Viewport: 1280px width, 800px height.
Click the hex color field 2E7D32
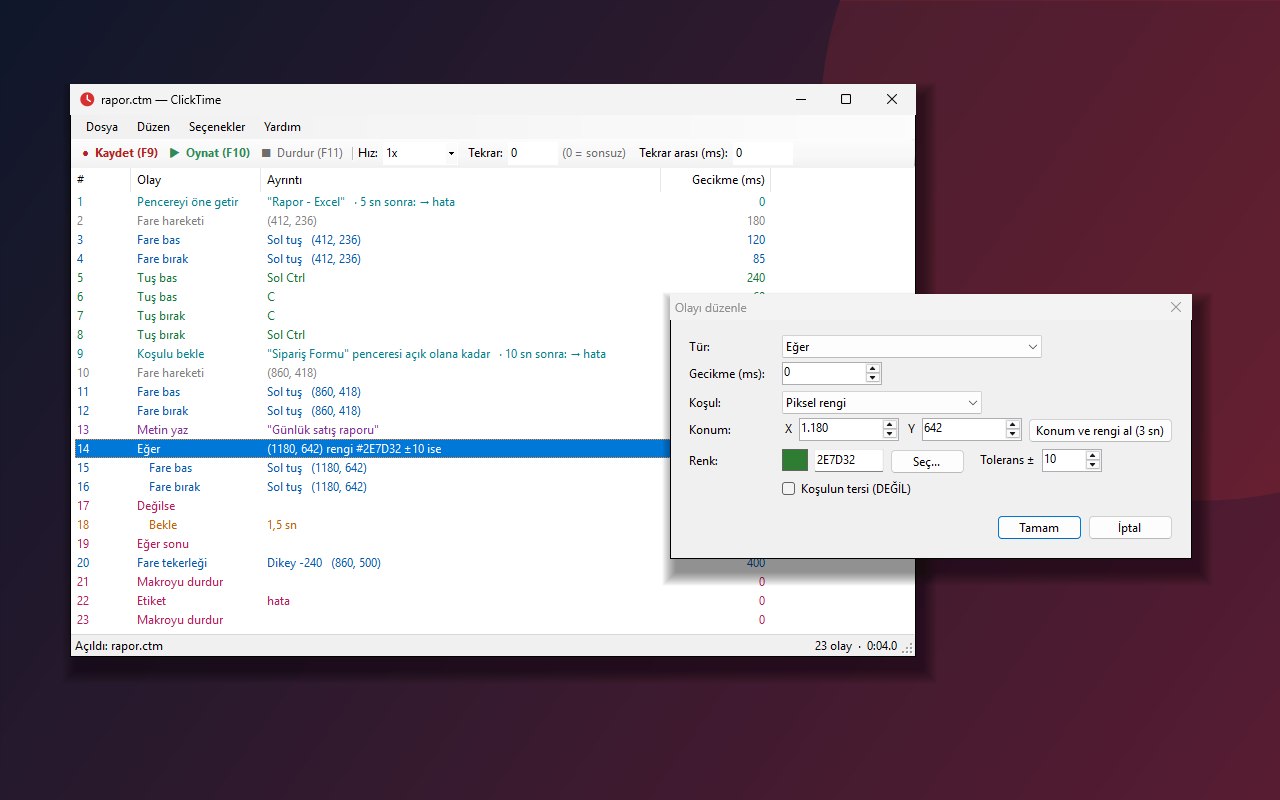click(848, 460)
